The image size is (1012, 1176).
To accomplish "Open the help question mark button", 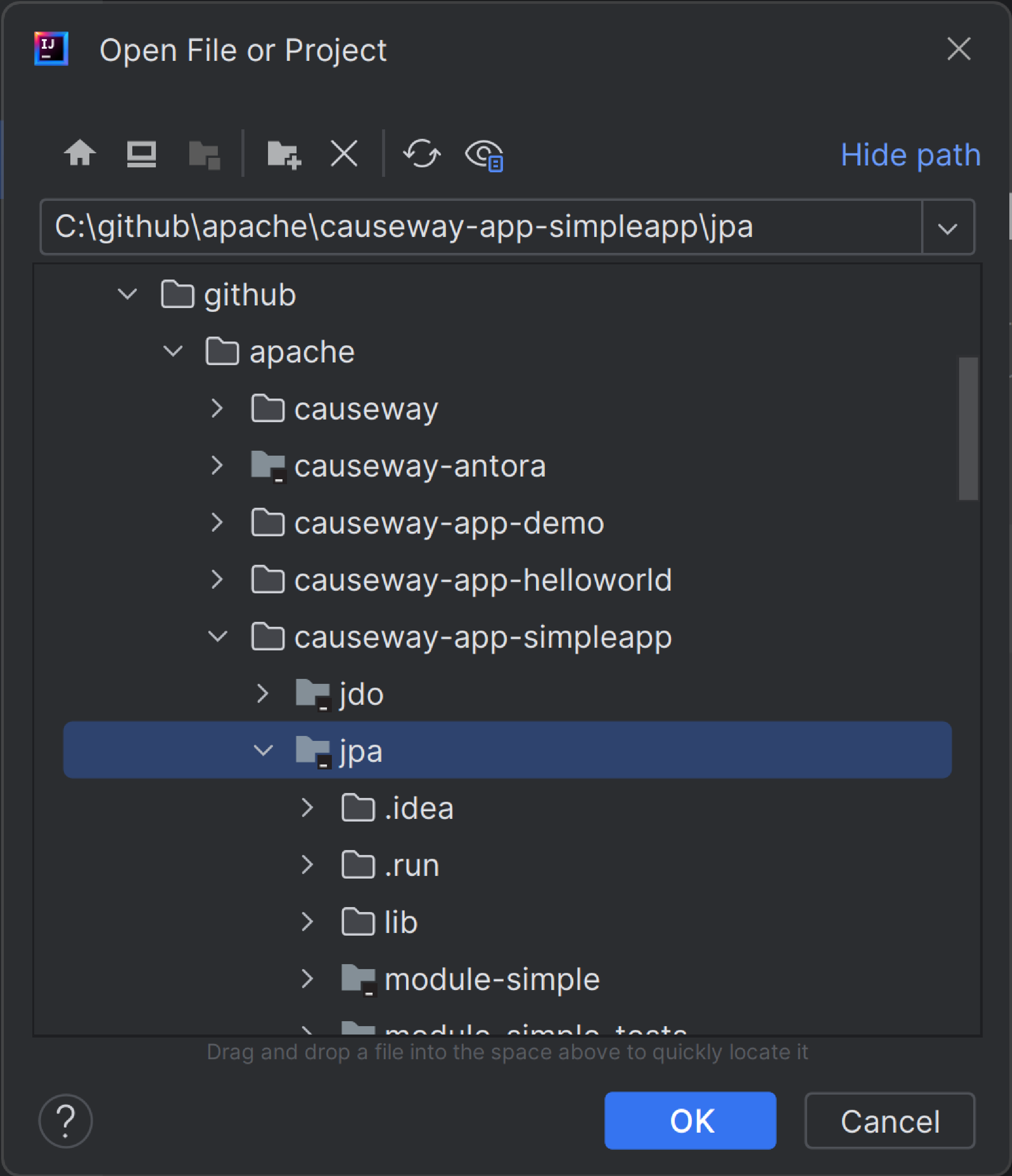I will [x=66, y=1120].
